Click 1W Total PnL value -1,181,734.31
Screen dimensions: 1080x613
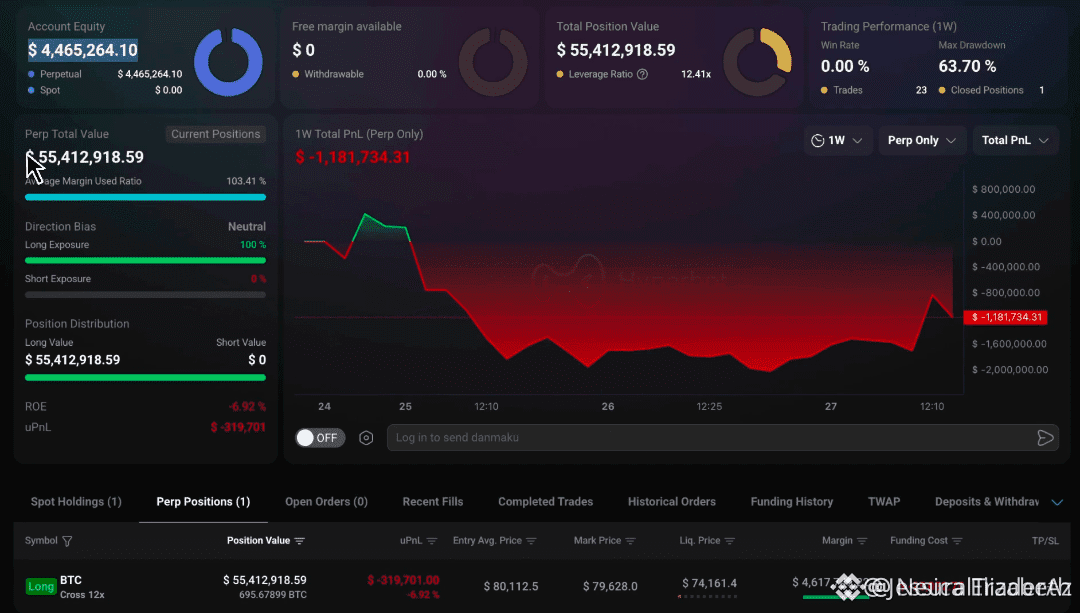coord(353,157)
